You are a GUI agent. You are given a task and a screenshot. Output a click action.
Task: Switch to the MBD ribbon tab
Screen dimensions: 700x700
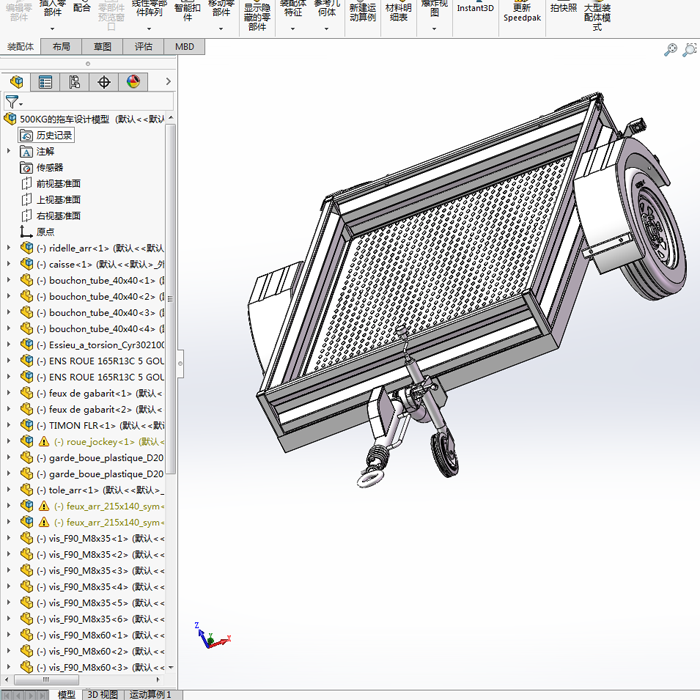[184, 46]
